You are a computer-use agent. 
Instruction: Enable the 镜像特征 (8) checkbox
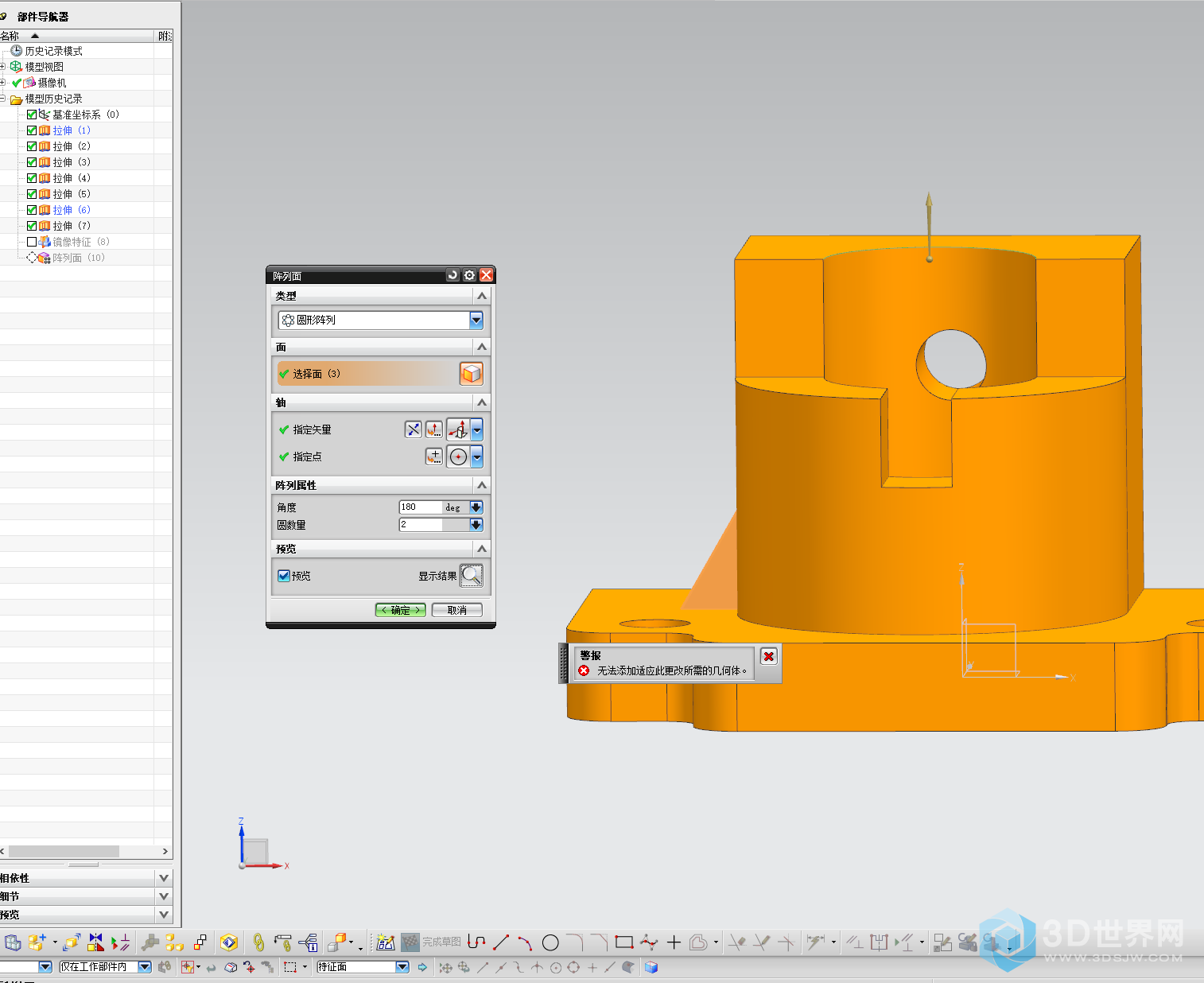point(32,242)
